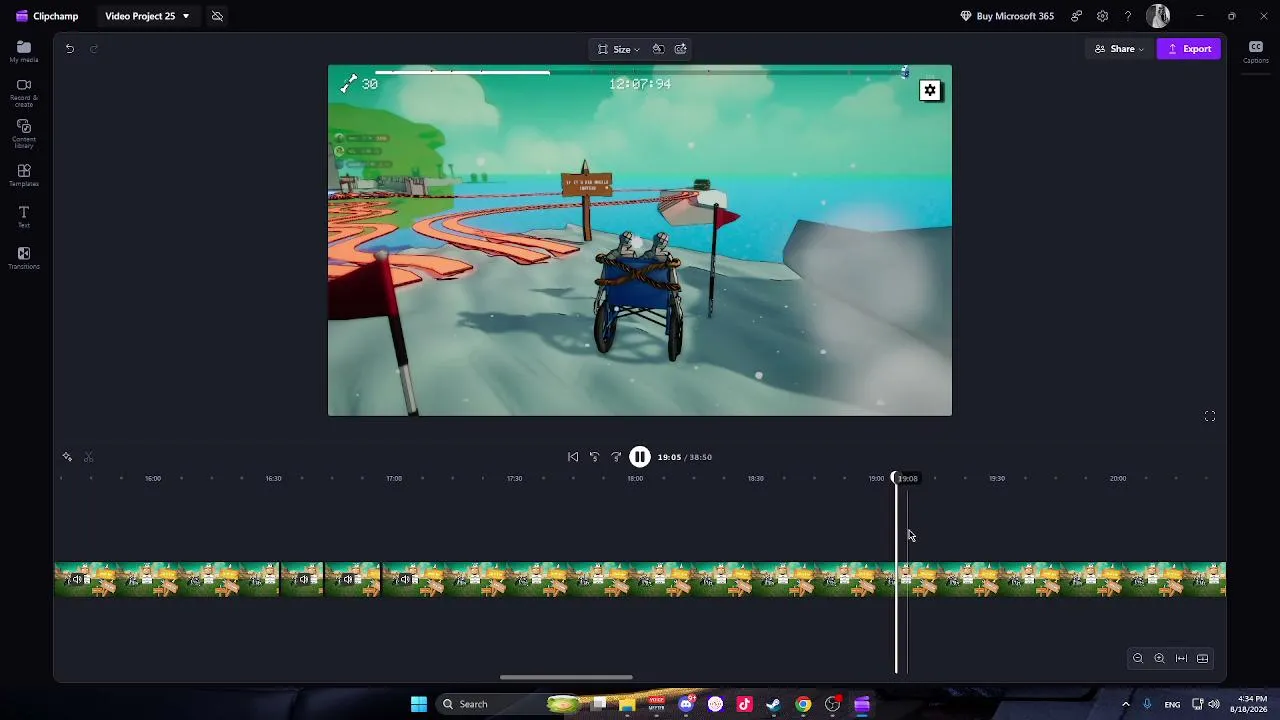Open the Share dropdown
Screen dimensions: 1280x720
[1119, 49]
